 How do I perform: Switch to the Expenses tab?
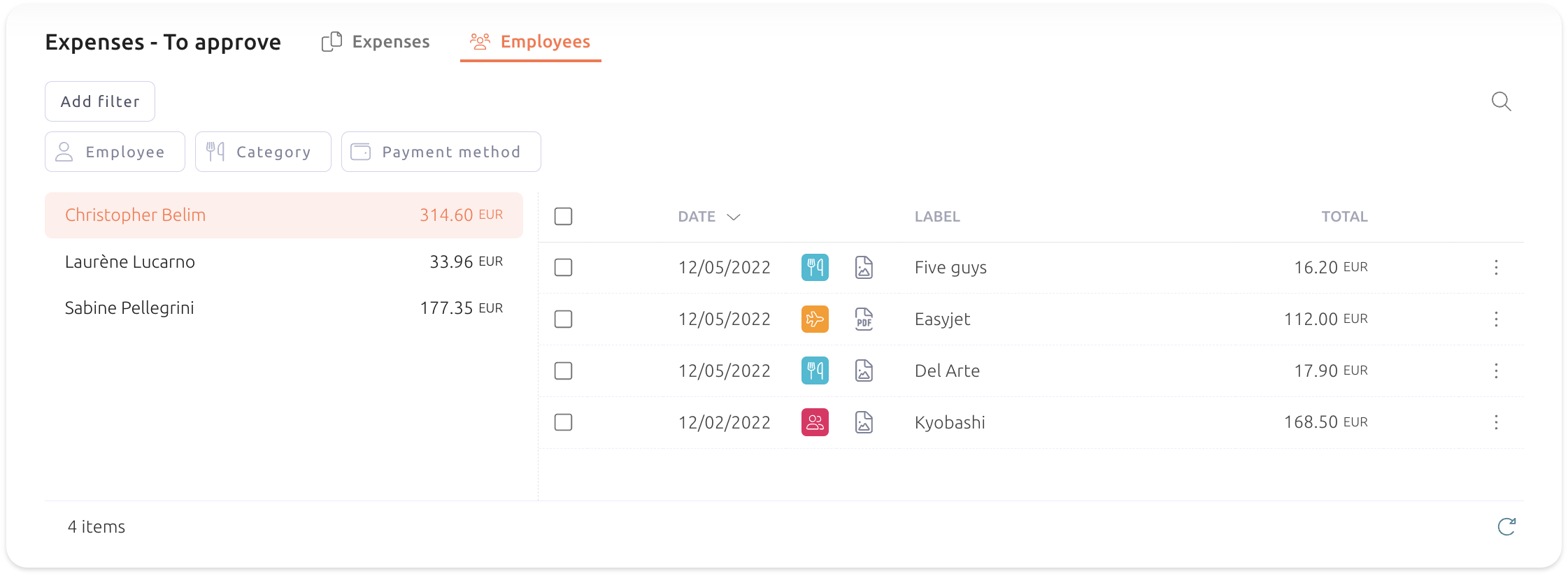tap(376, 42)
